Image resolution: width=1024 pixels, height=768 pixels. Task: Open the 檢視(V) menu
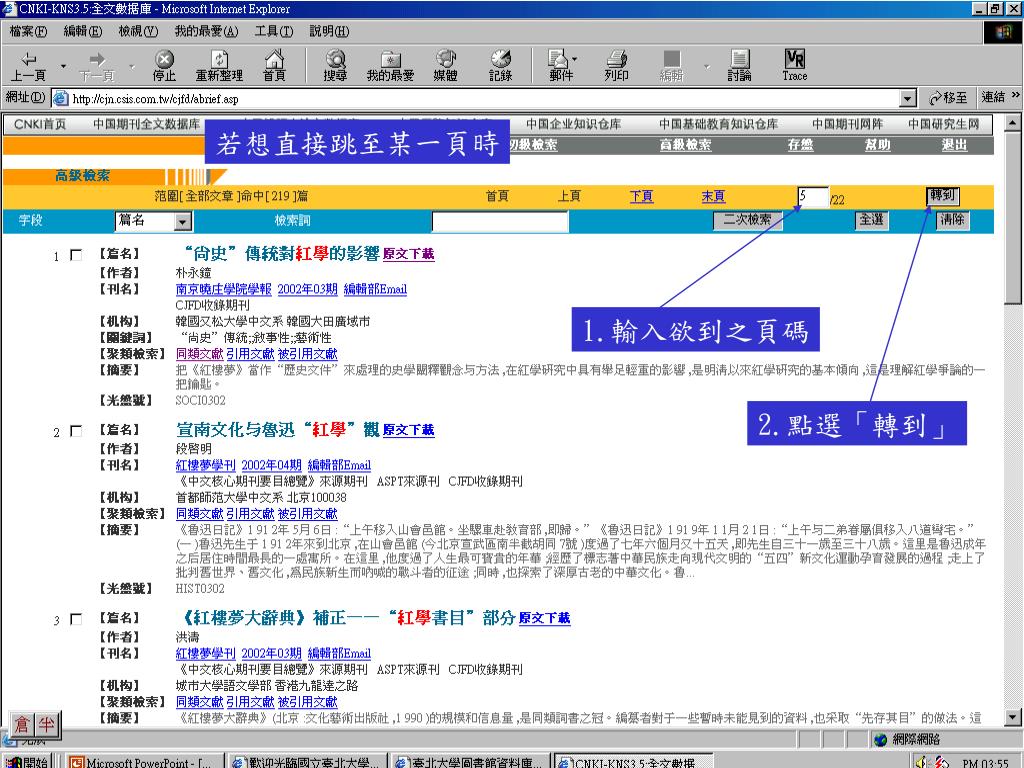(x=138, y=31)
